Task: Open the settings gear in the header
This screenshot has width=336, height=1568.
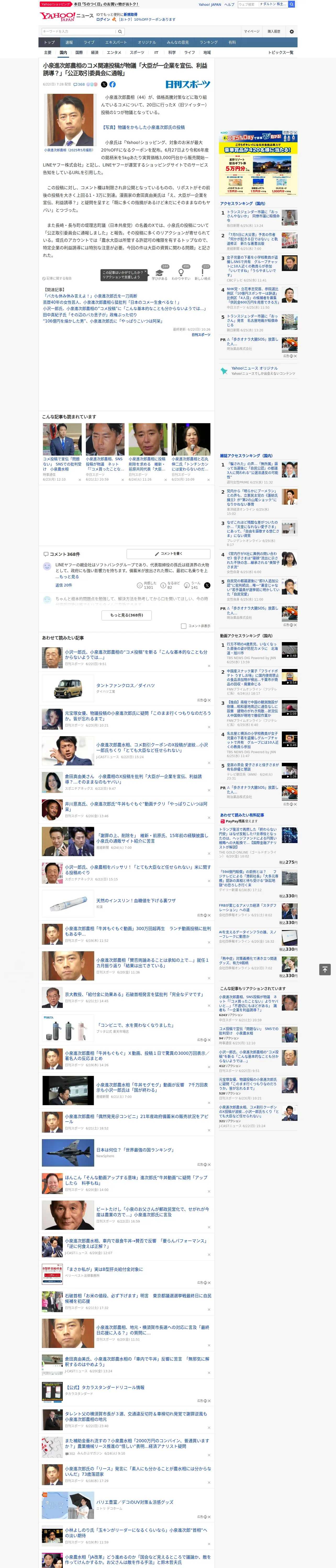Action: pos(292,31)
